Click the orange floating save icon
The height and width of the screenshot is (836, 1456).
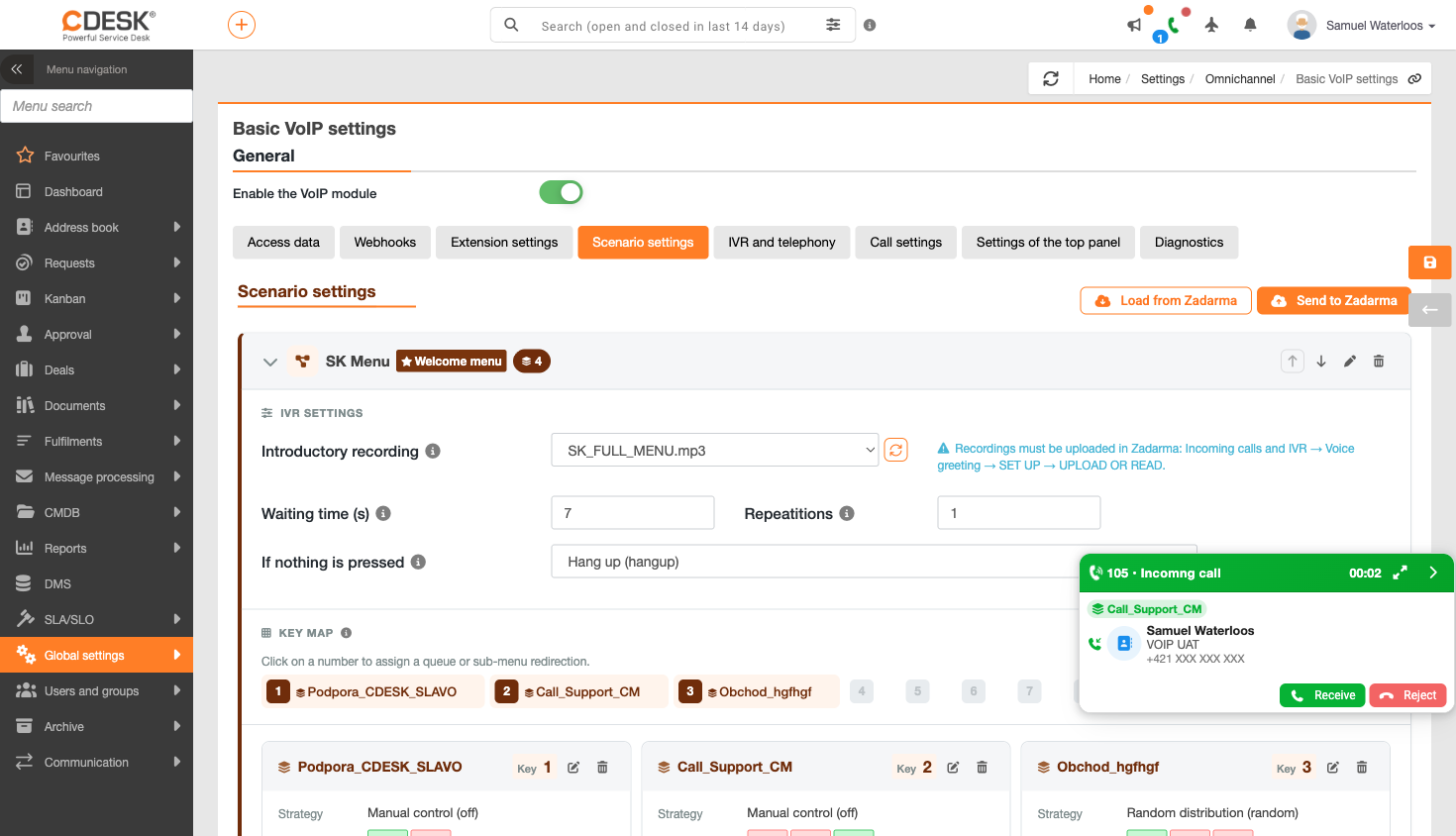(x=1429, y=262)
